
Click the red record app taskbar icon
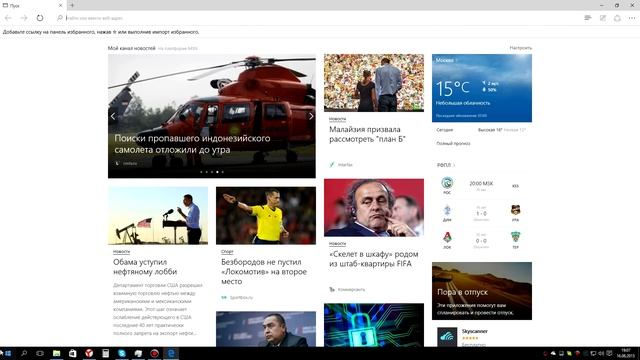coord(154,353)
